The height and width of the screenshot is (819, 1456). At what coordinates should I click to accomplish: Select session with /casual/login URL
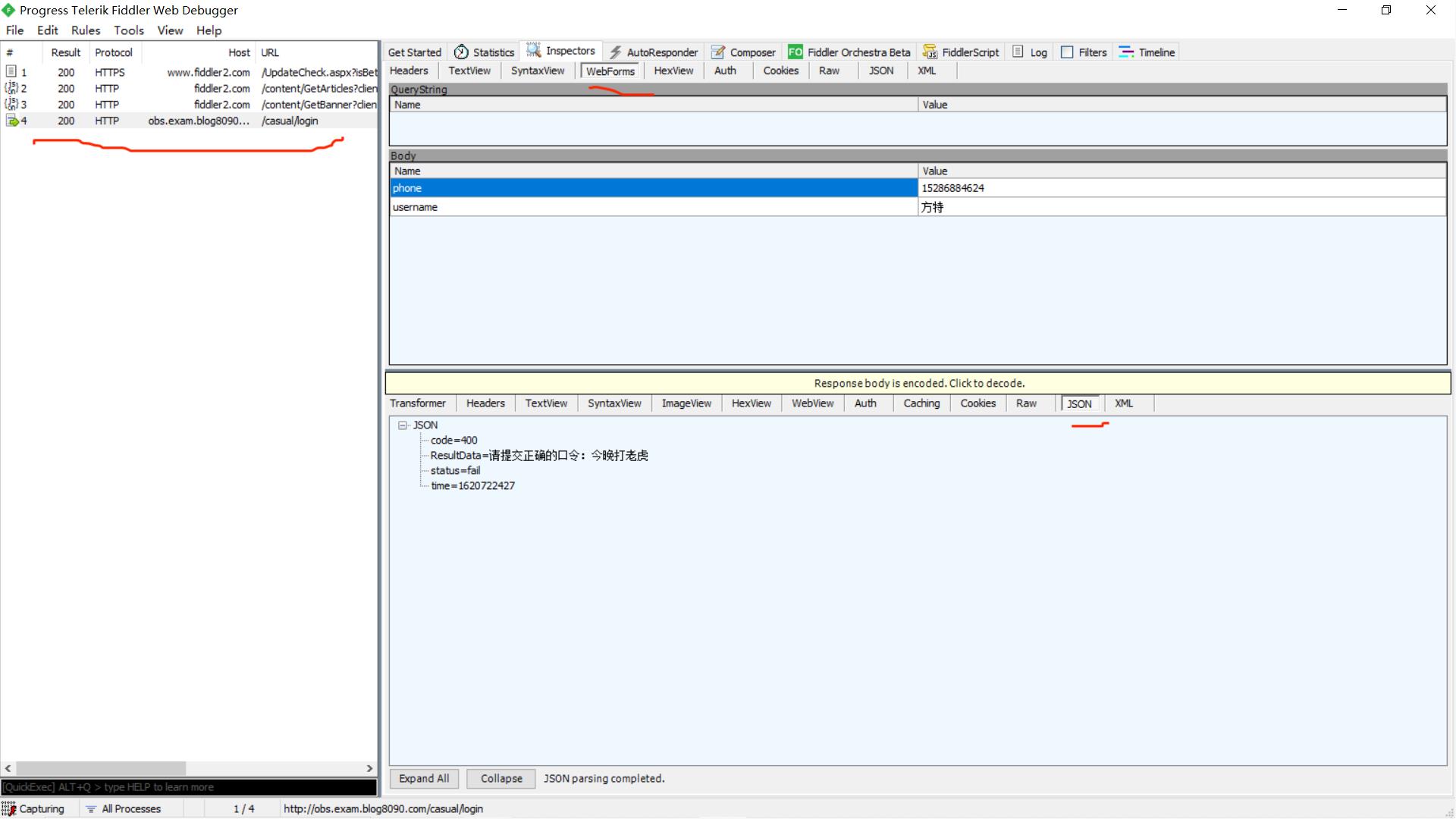coord(190,121)
